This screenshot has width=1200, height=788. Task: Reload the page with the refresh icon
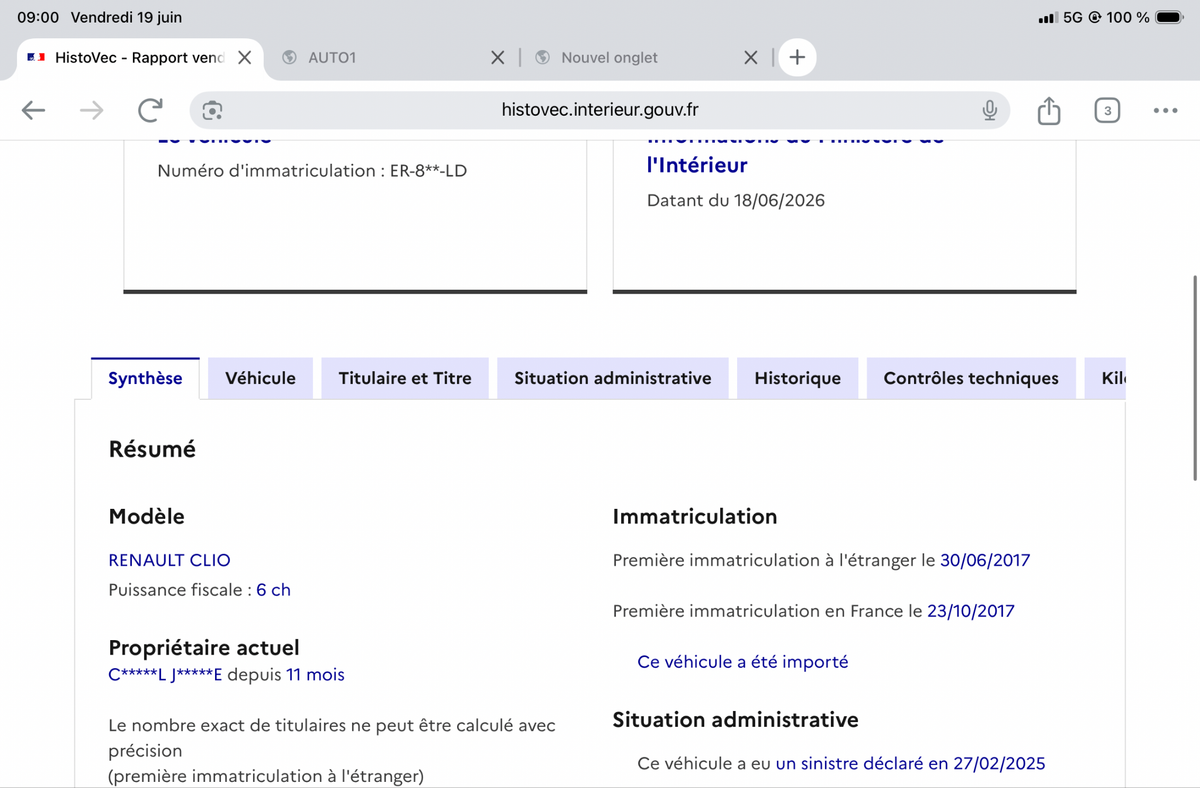click(x=150, y=110)
